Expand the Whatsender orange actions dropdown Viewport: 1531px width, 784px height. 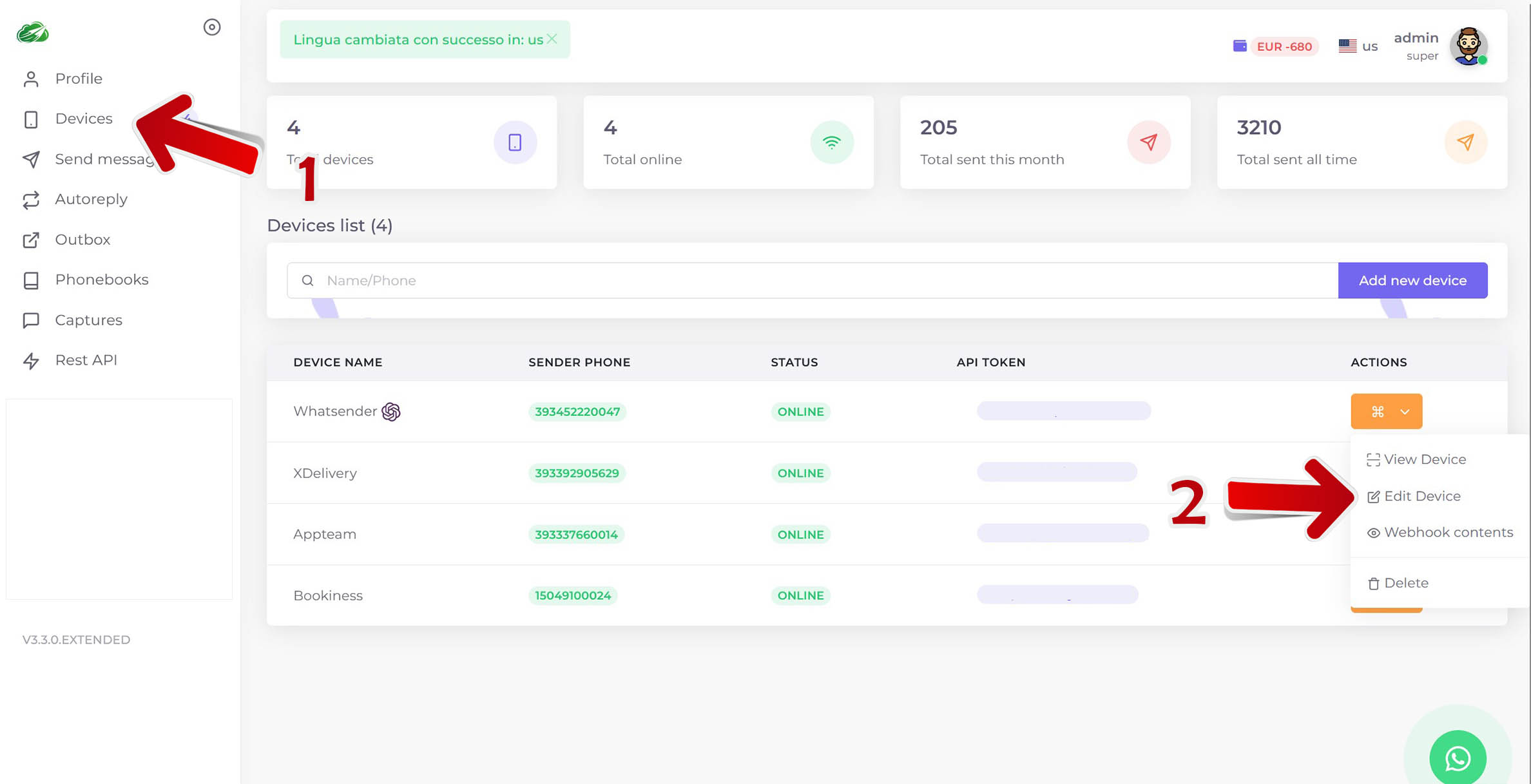coord(1386,412)
